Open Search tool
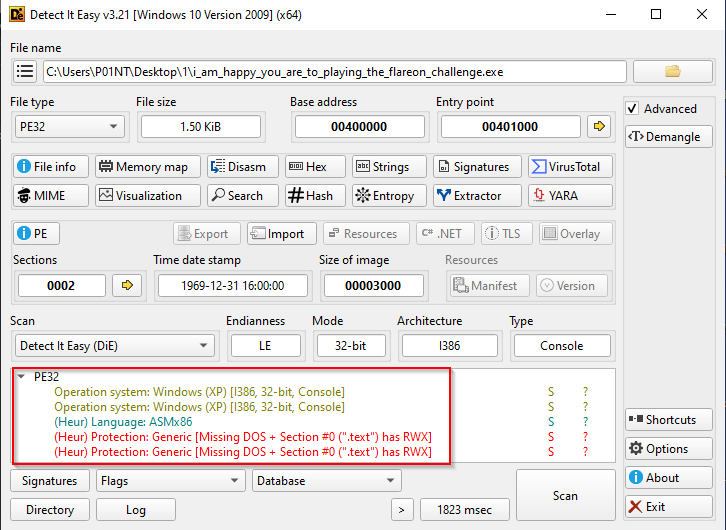The height and width of the screenshot is (530, 726). click(243, 195)
